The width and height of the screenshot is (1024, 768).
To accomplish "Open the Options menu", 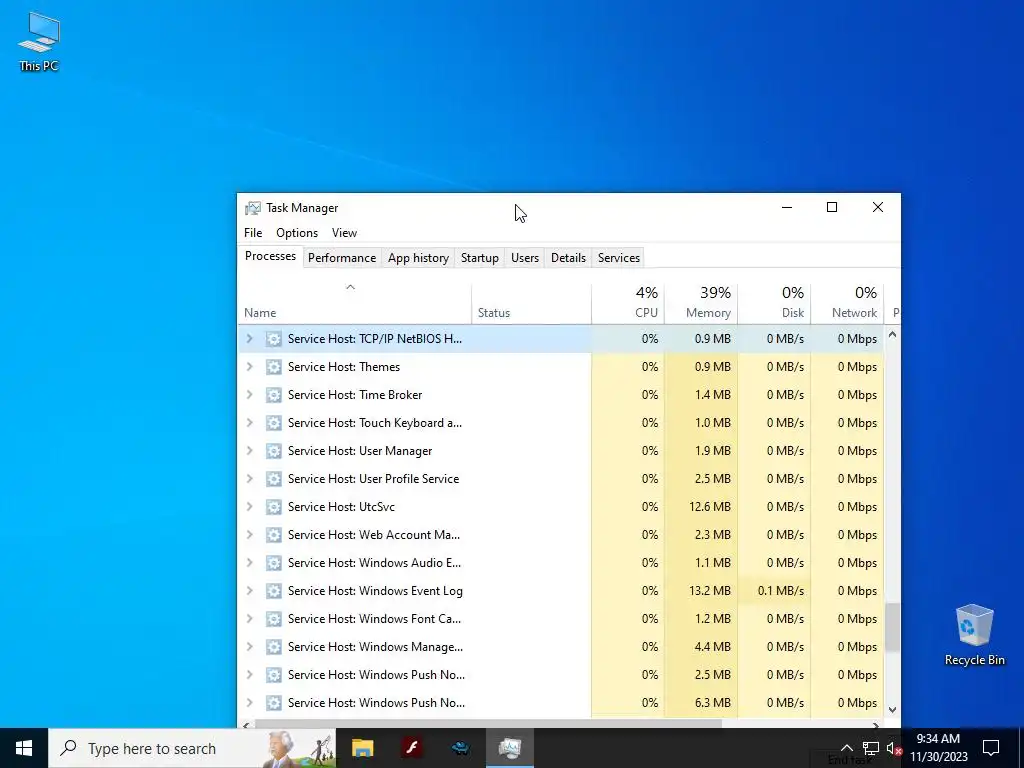I will [x=296, y=232].
